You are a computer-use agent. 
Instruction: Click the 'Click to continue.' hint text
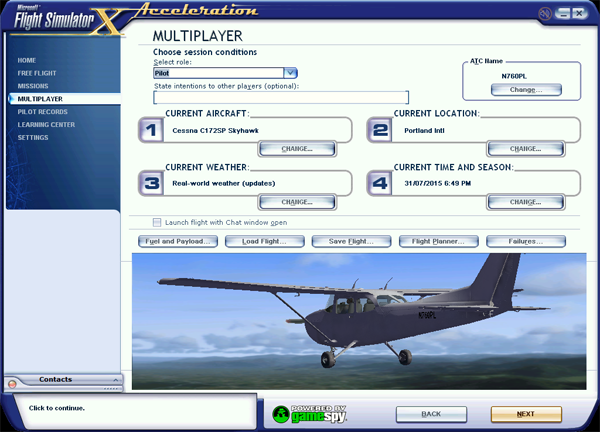[57, 408]
